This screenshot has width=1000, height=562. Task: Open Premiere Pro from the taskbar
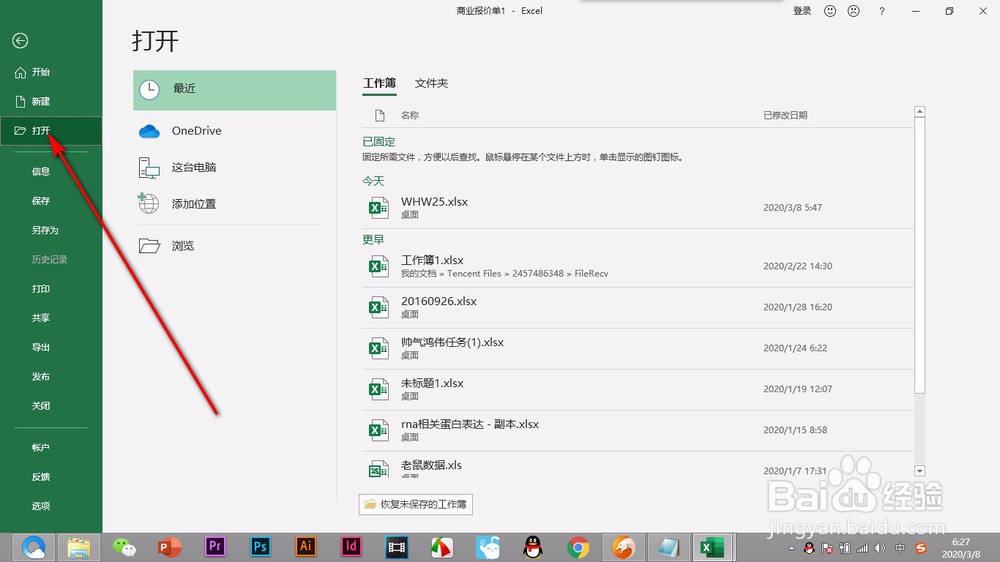pos(215,547)
